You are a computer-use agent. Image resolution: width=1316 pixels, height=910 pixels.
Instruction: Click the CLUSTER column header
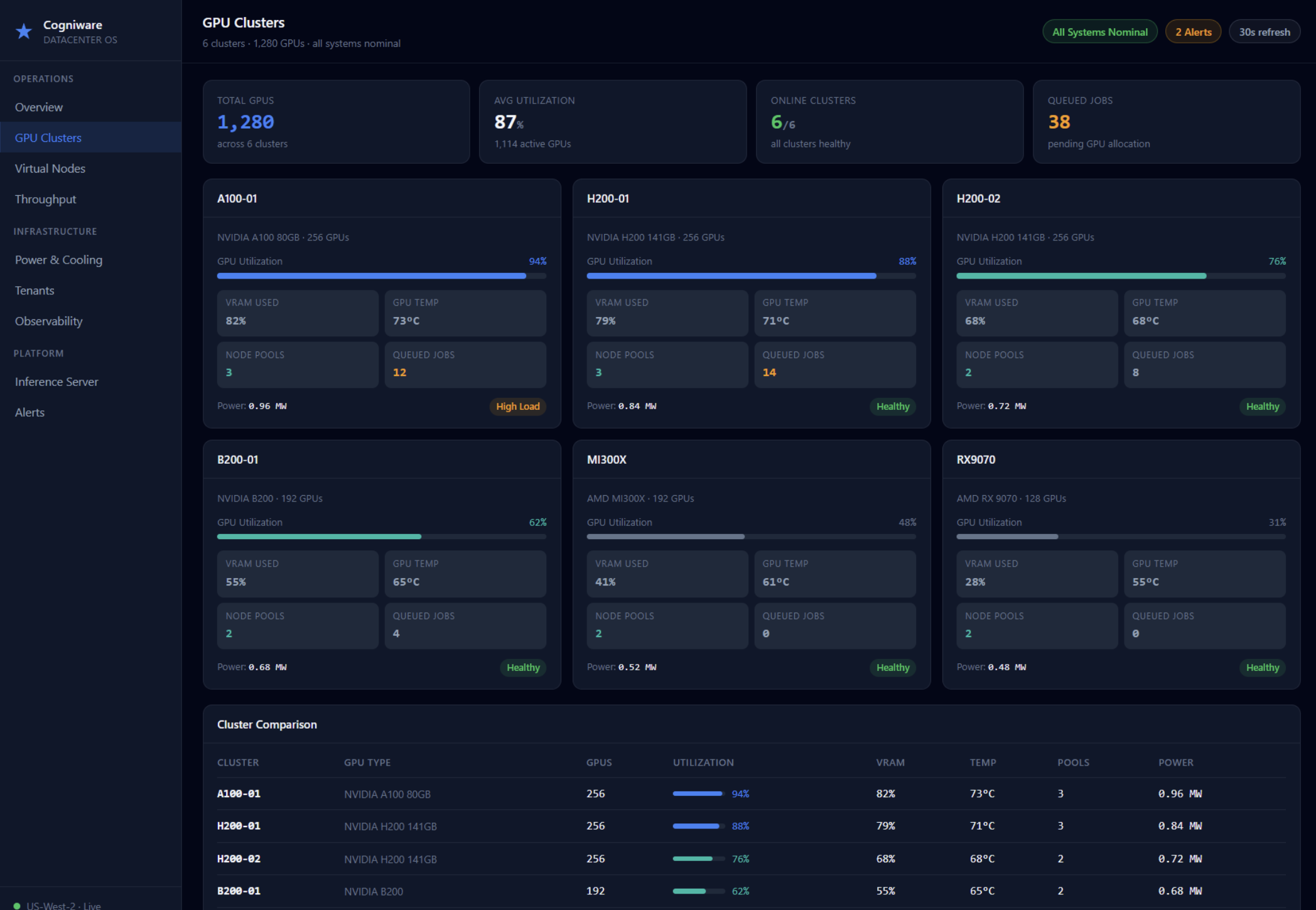point(238,763)
